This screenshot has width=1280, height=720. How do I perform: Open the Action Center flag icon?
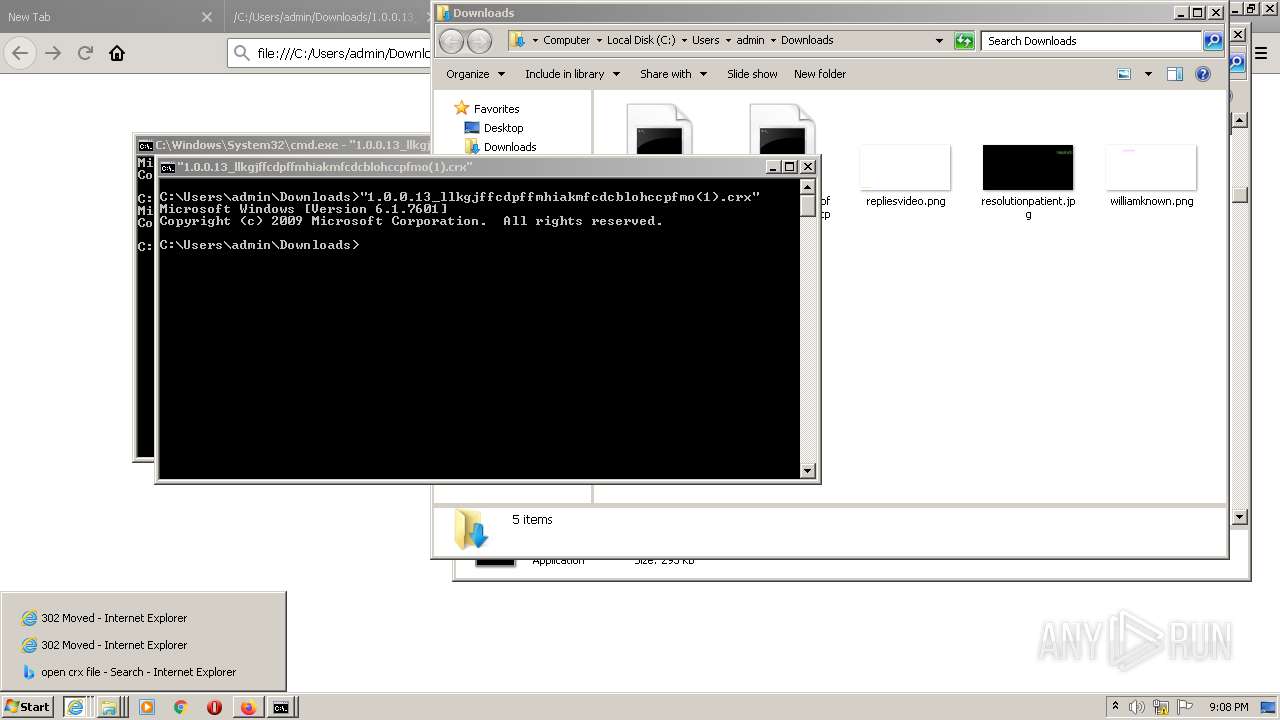click(x=1185, y=707)
